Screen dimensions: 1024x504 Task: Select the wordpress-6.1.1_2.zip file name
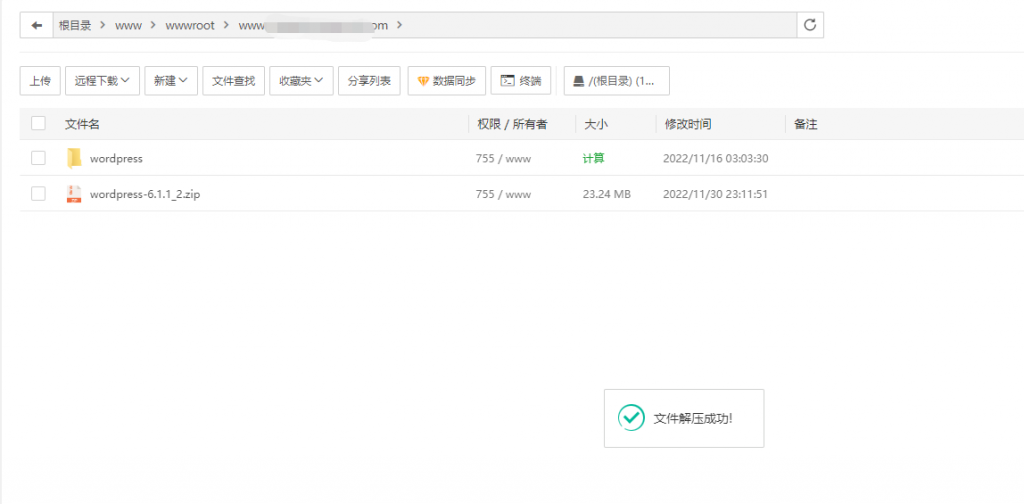coord(145,194)
